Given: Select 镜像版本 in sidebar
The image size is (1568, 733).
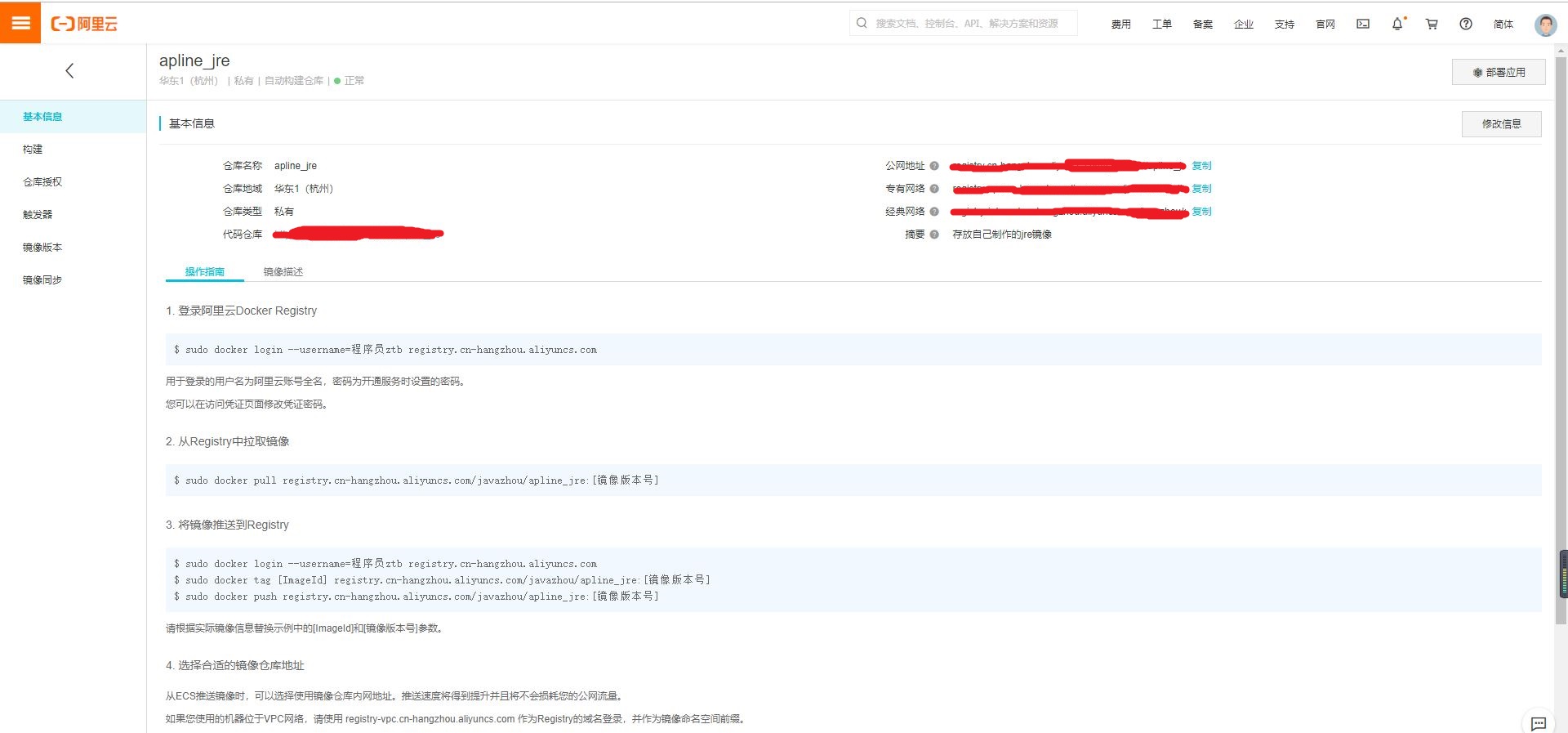Looking at the screenshot, I should tap(73, 248).
